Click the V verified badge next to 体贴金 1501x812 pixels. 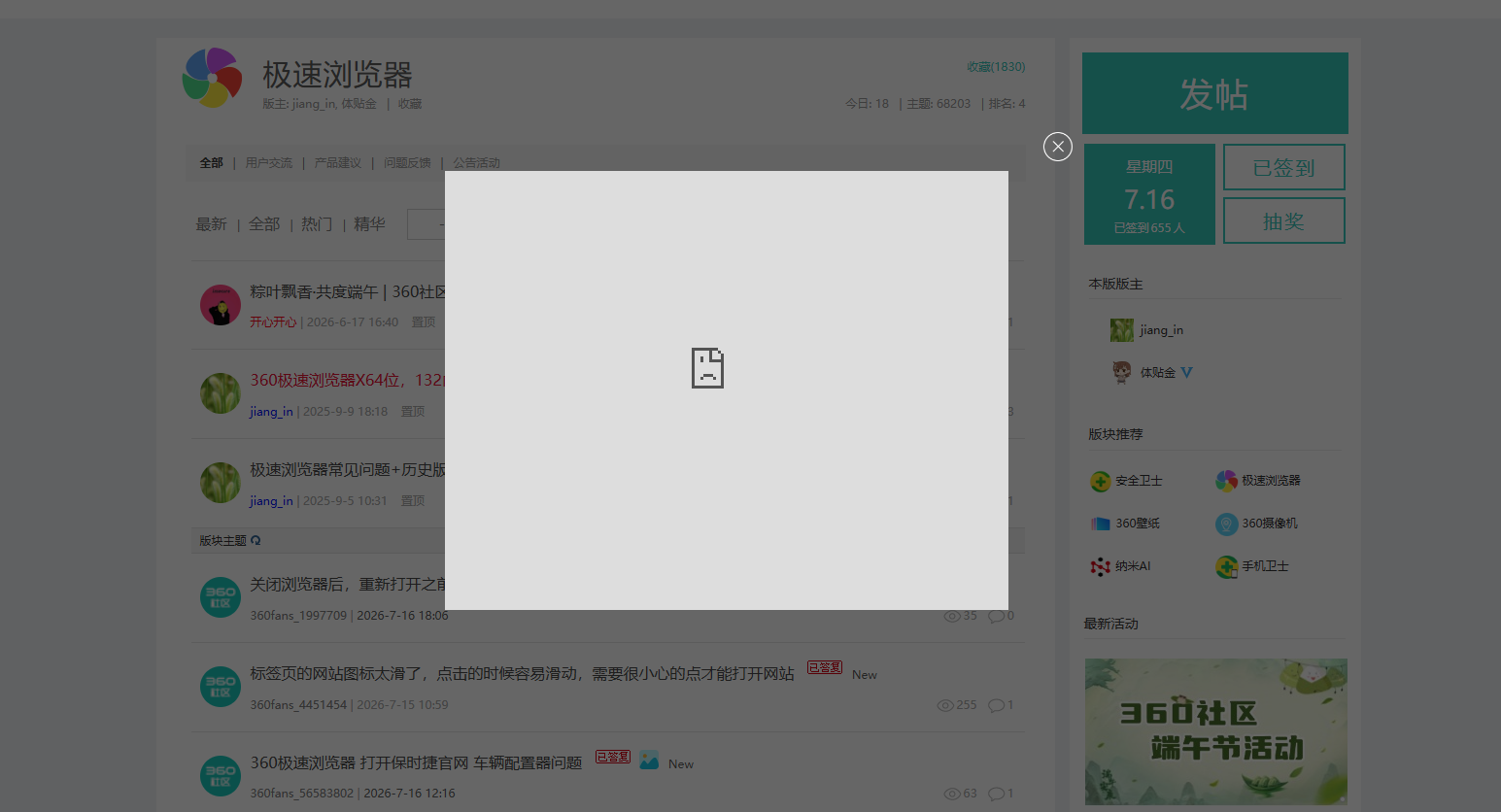1186,372
